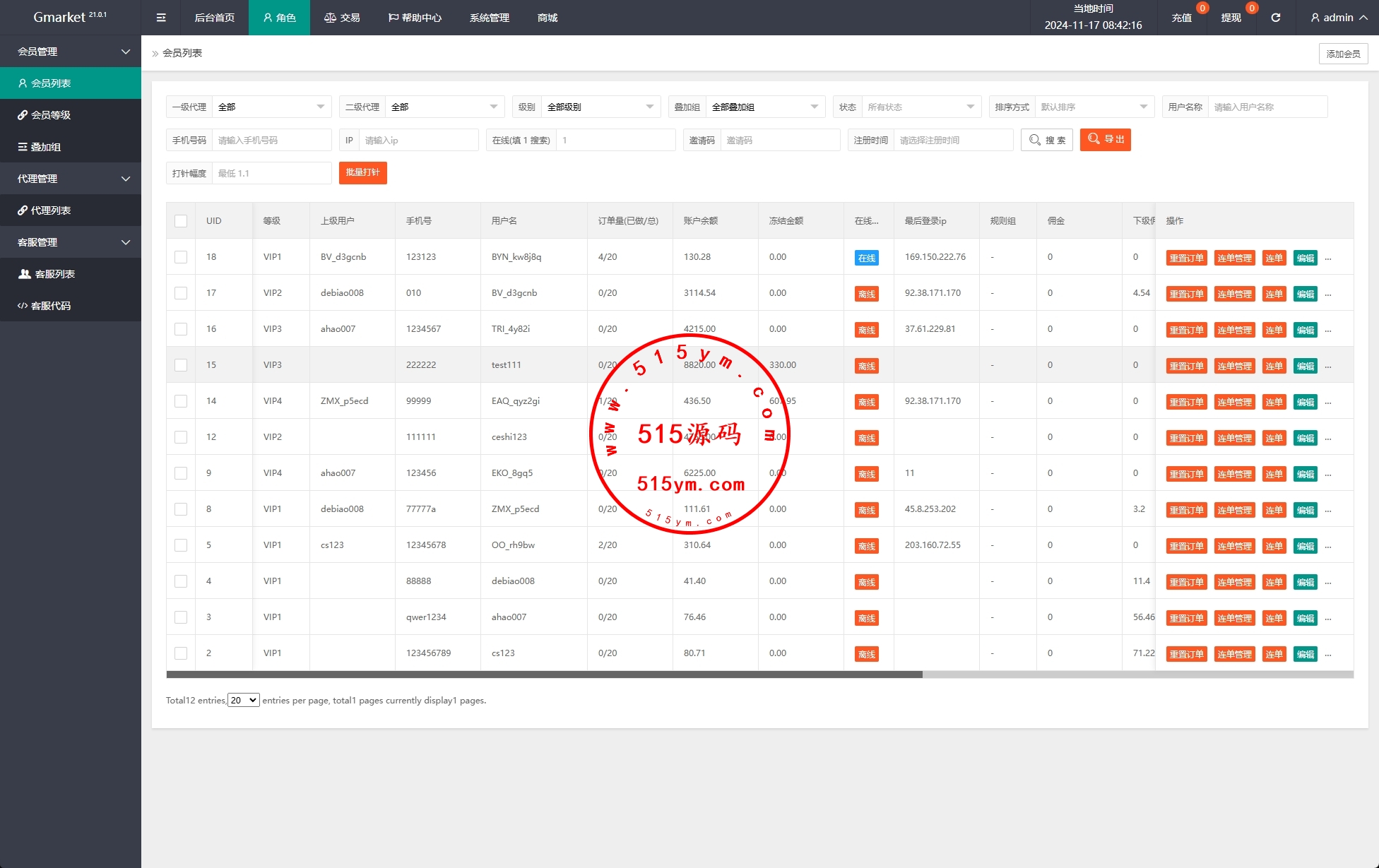Click orange 批量打针 button
Image resolution: width=1379 pixels, height=868 pixels.
click(362, 173)
